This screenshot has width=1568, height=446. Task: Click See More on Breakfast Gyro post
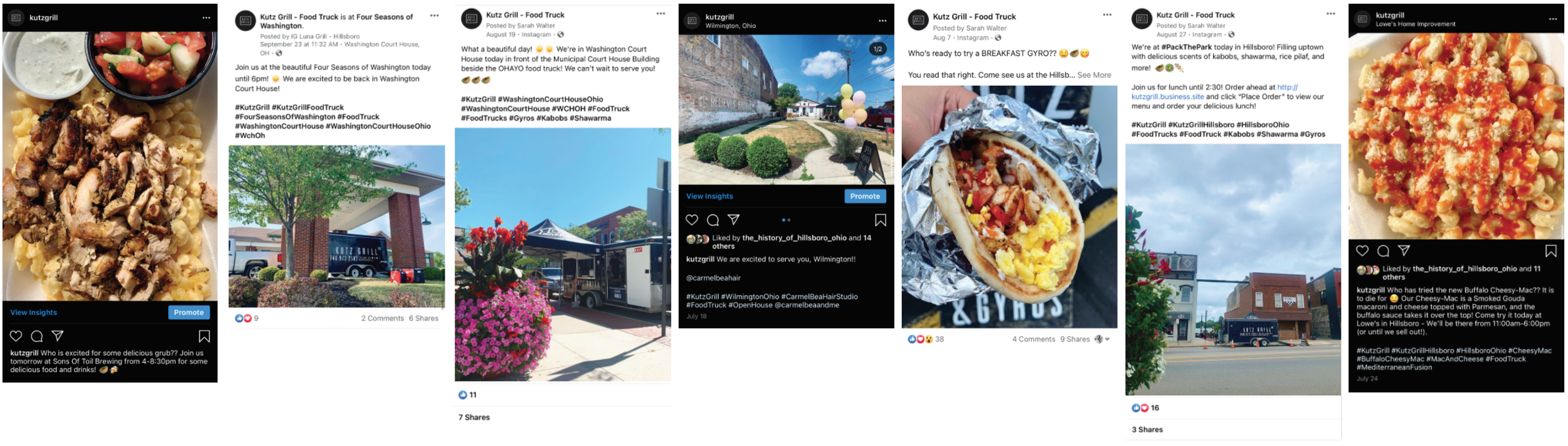click(x=1094, y=75)
